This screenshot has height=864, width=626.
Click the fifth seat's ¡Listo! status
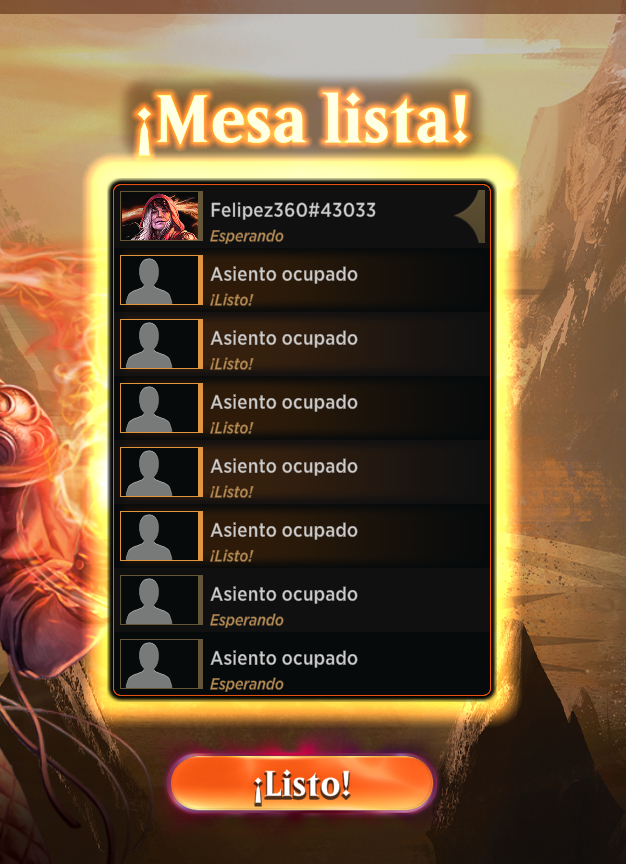coord(231,556)
